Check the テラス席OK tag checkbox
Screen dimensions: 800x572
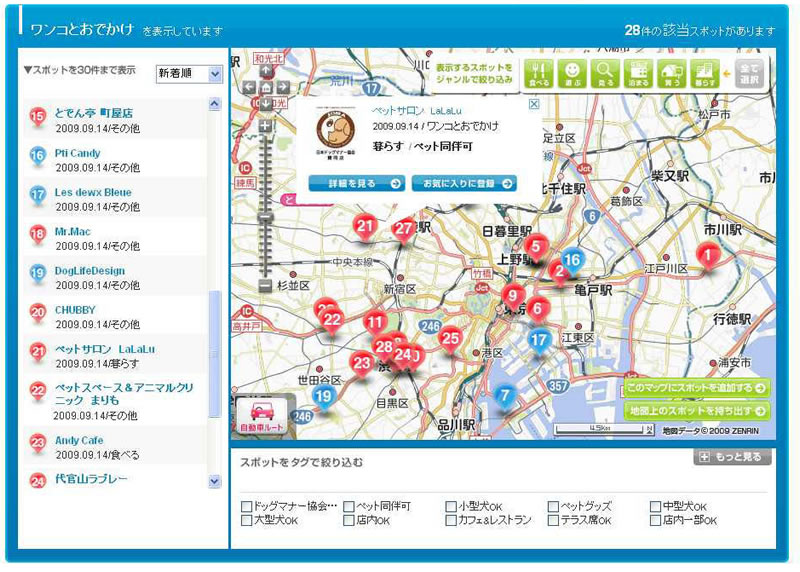(553, 520)
